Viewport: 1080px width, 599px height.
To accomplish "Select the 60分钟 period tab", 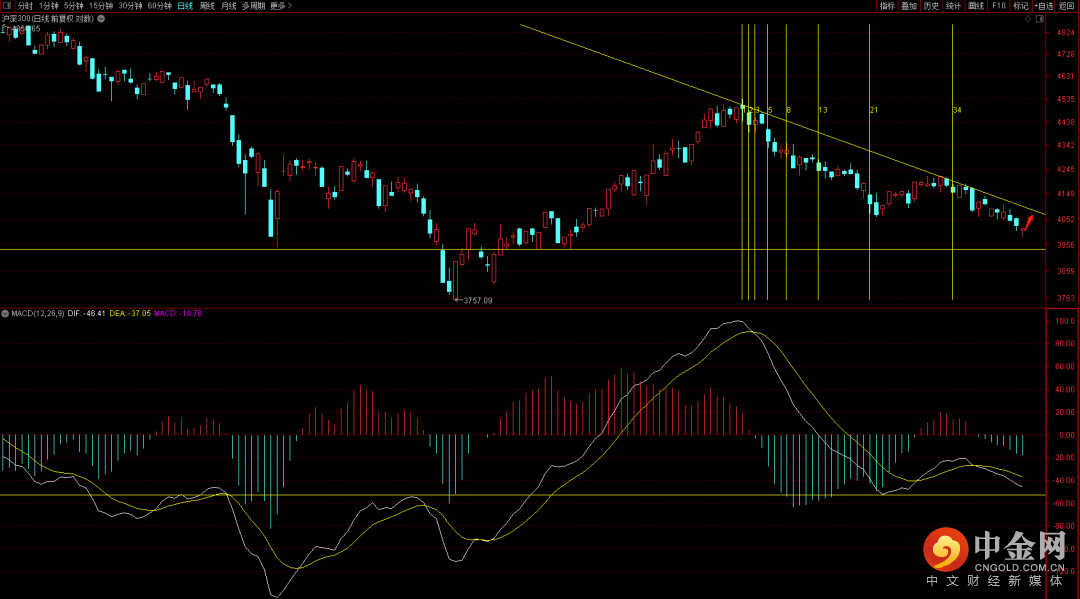I will coord(159,6).
